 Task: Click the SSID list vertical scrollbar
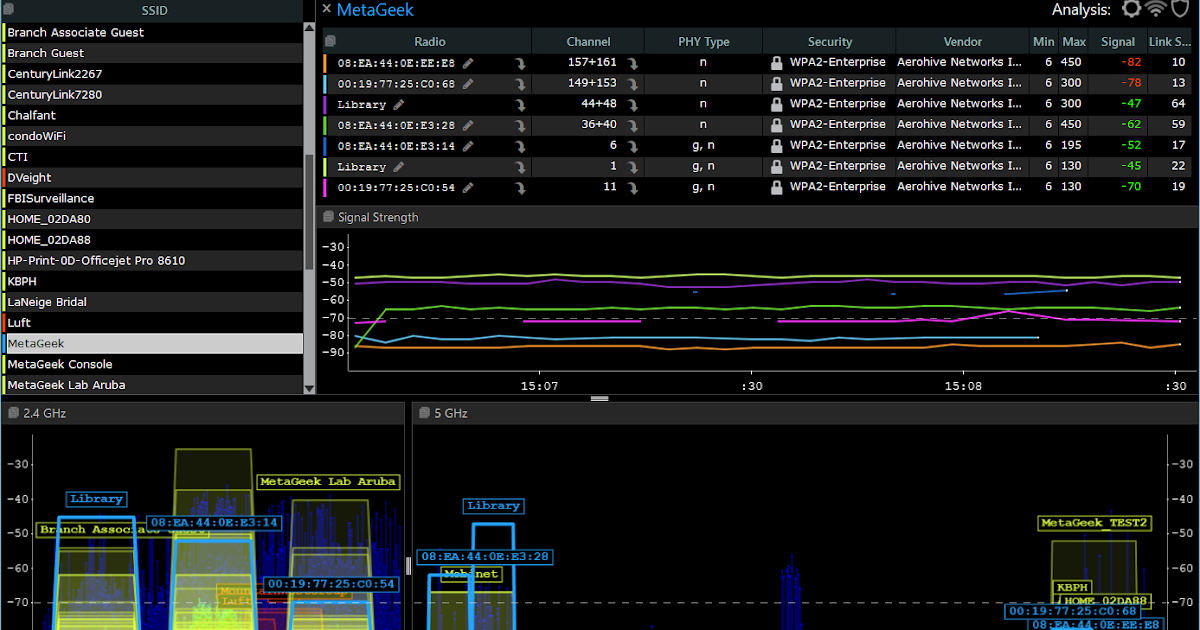pos(310,212)
